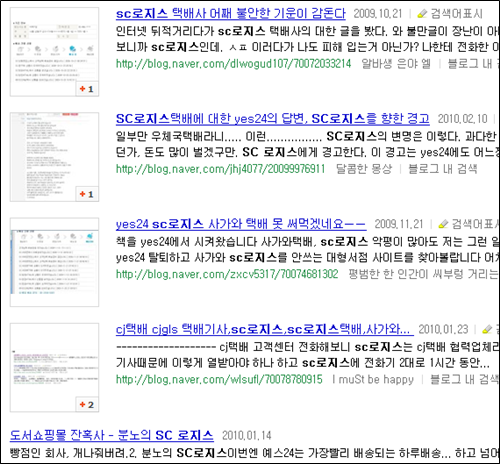This screenshot has width=500, height=464.
Task: Click '블로그 내 검색' beside I muSt be happy
Action: [464, 379]
